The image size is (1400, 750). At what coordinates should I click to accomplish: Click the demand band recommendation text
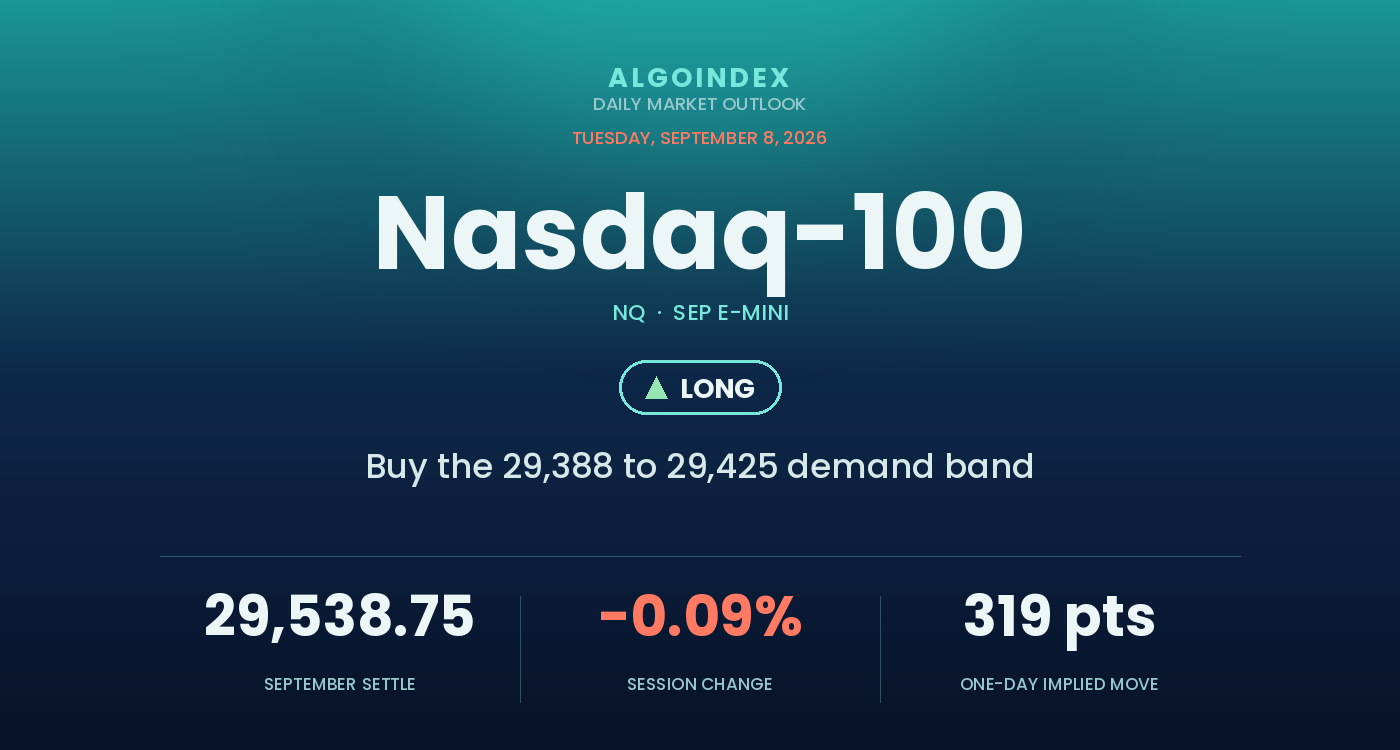[x=700, y=466]
